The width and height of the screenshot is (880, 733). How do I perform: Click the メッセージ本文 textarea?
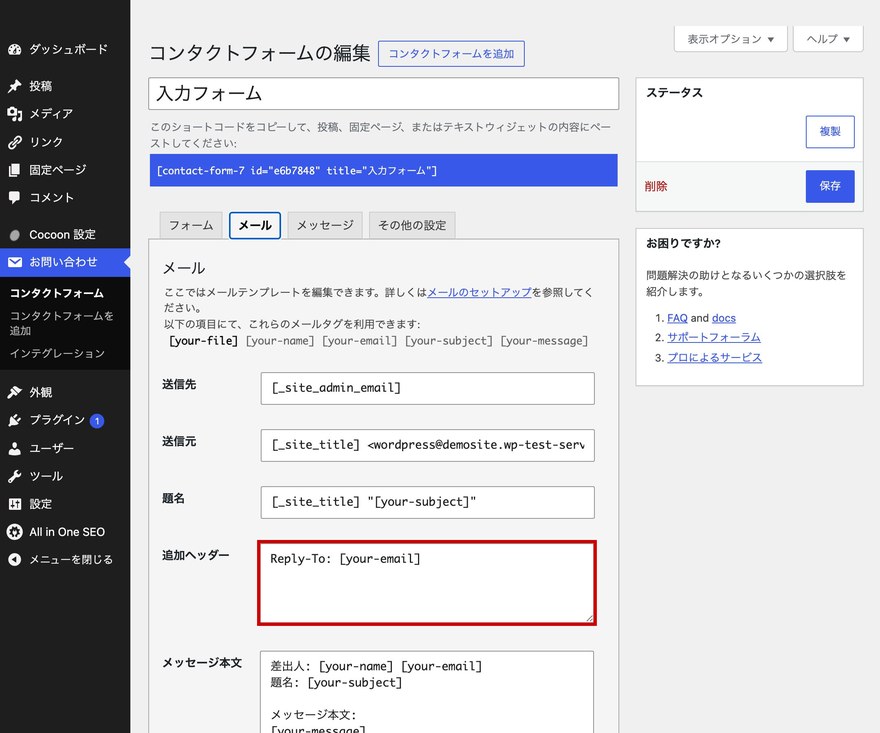(427, 692)
